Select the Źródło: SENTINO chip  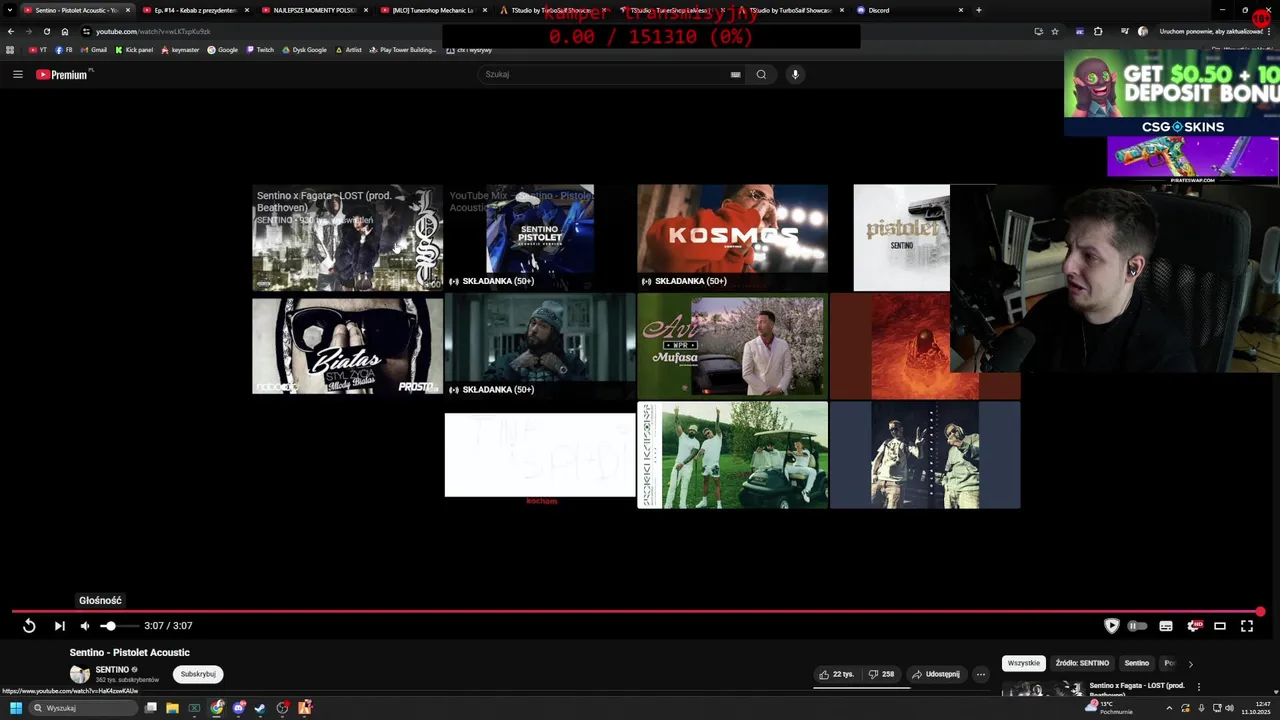(1082, 663)
